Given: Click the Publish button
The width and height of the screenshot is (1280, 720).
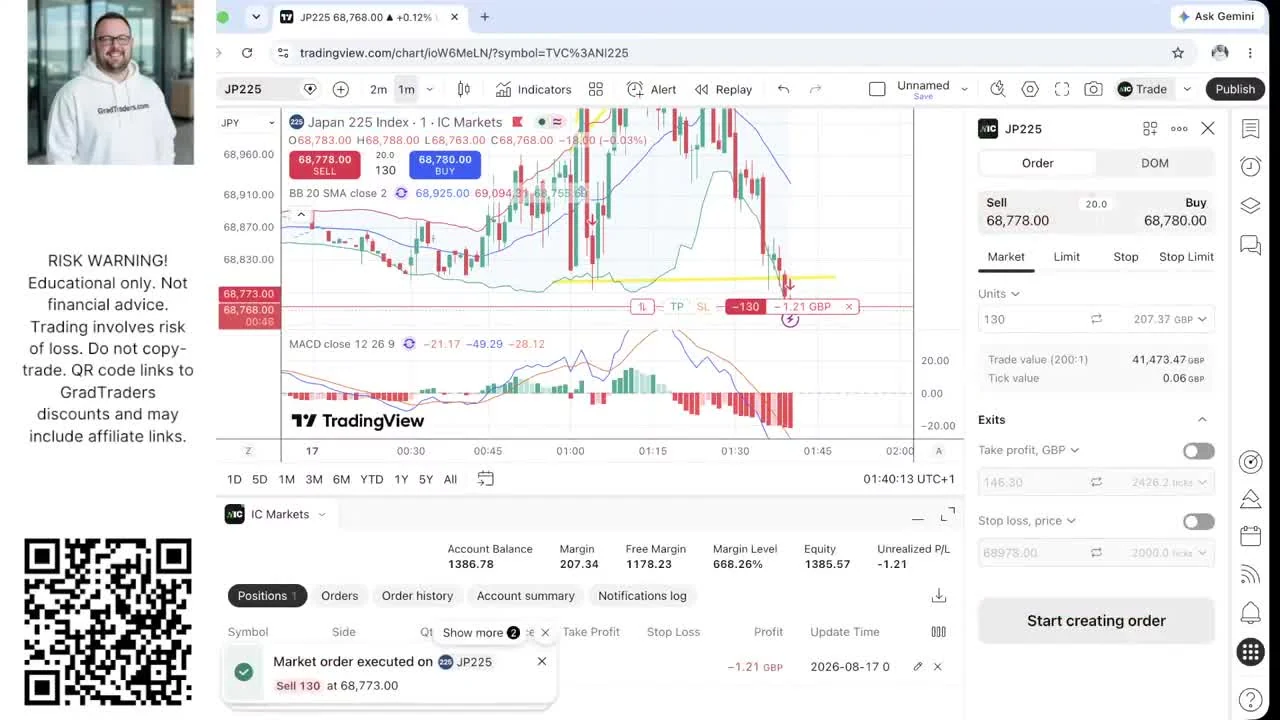Looking at the screenshot, I should pos(1235,89).
